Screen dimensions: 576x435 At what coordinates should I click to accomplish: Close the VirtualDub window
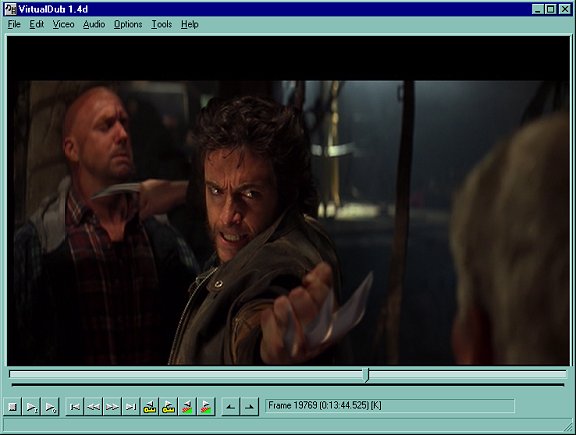point(565,9)
